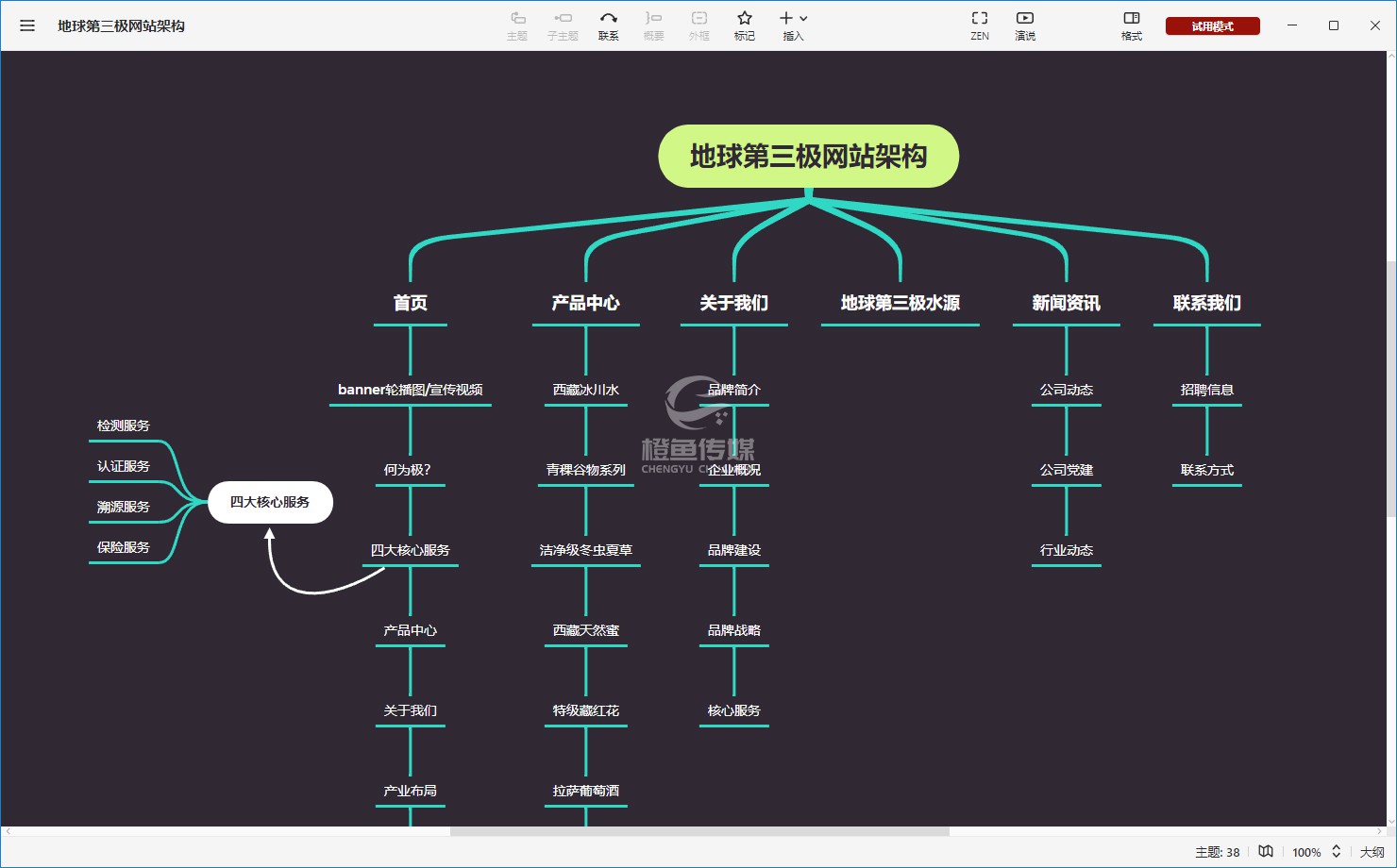This screenshot has width=1397, height=868.
Task: Select the 拉萨葡萄酒 subtopic
Action: coord(586,791)
